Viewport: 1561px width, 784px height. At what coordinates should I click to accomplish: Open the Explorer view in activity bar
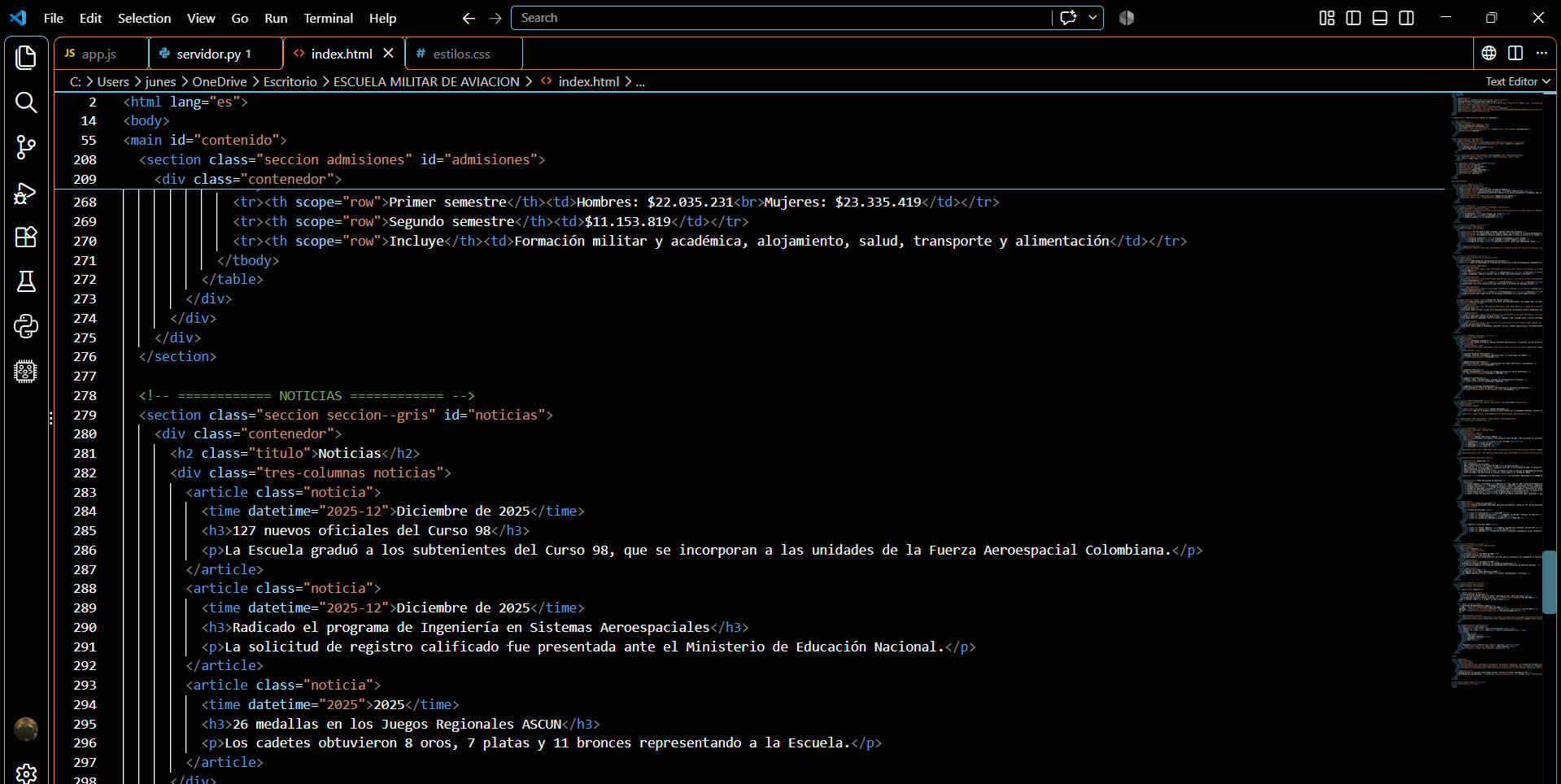pyautogui.click(x=26, y=57)
